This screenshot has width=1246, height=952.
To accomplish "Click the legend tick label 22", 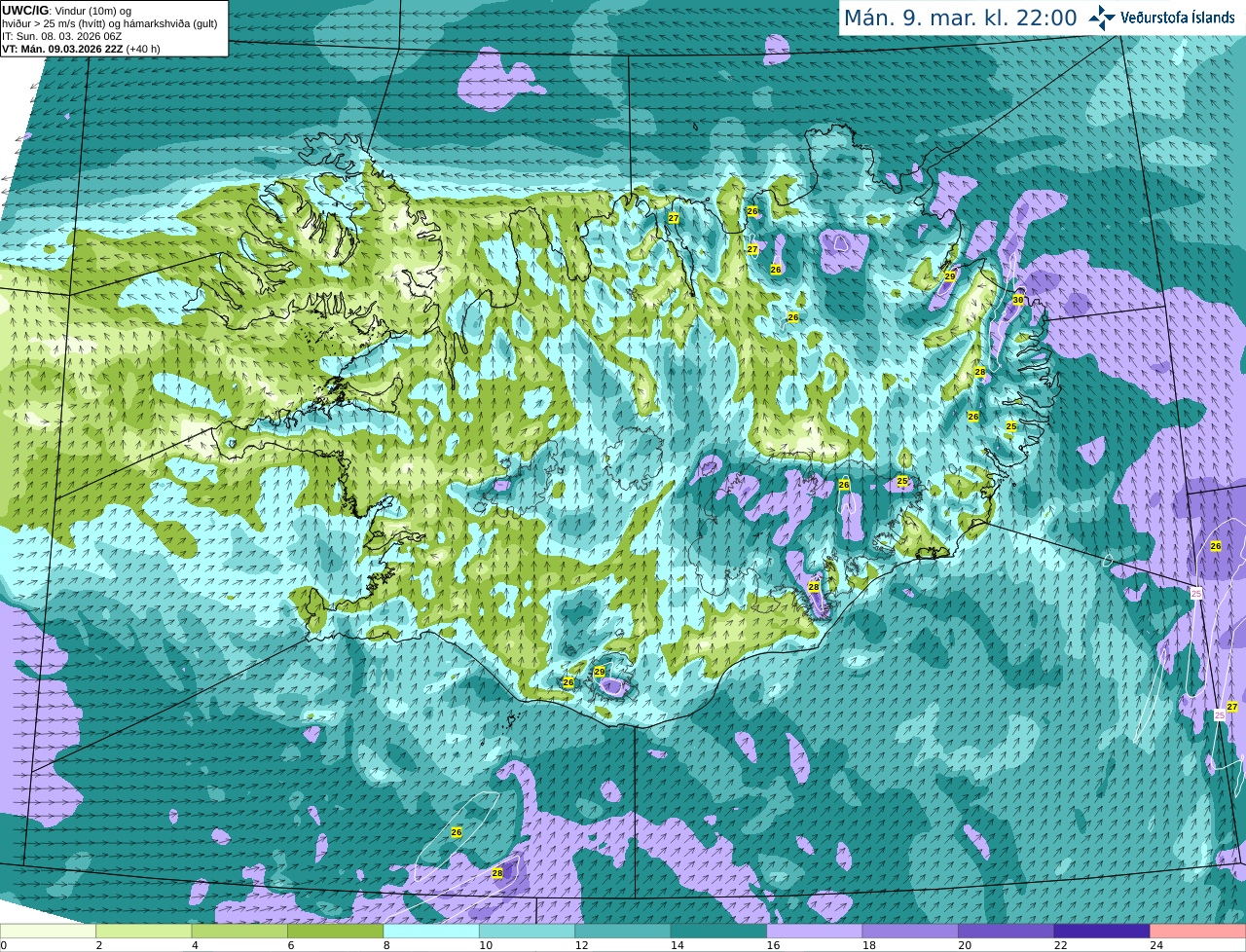I will (x=1060, y=945).
